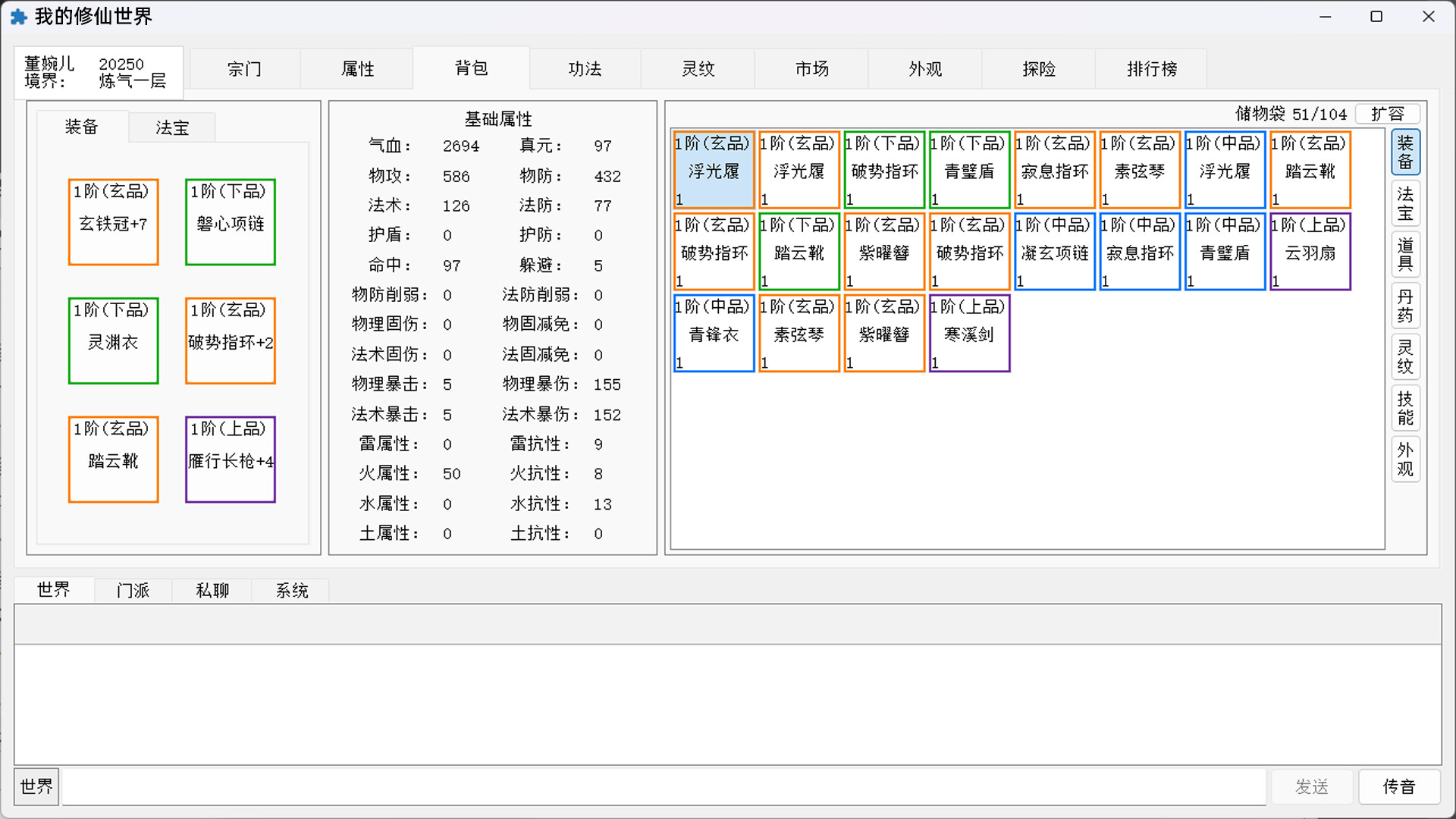
Task: Click the 扩容 button to expand storage
Action: [x=1388, y=114]
